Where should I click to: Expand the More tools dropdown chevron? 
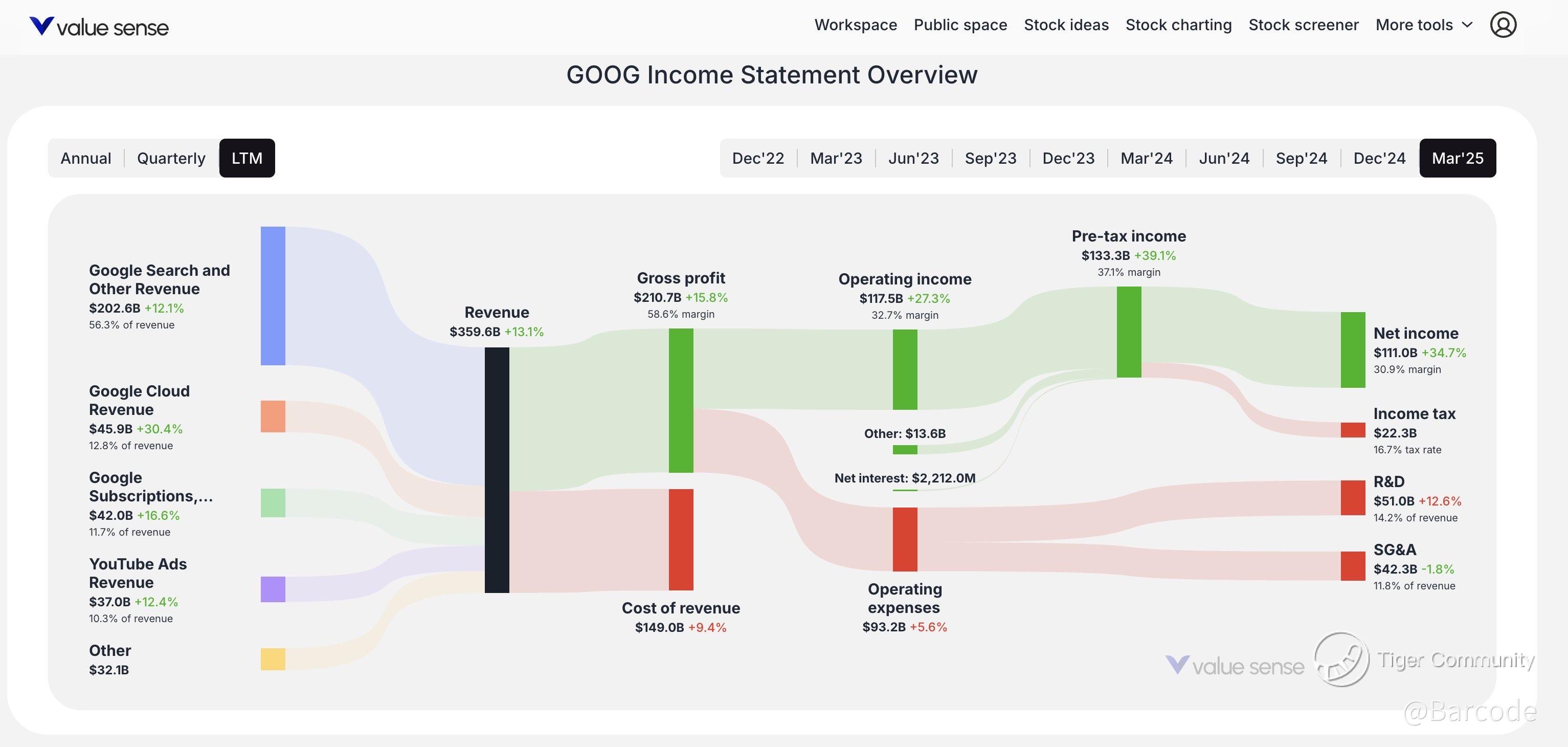[1468, 25]
